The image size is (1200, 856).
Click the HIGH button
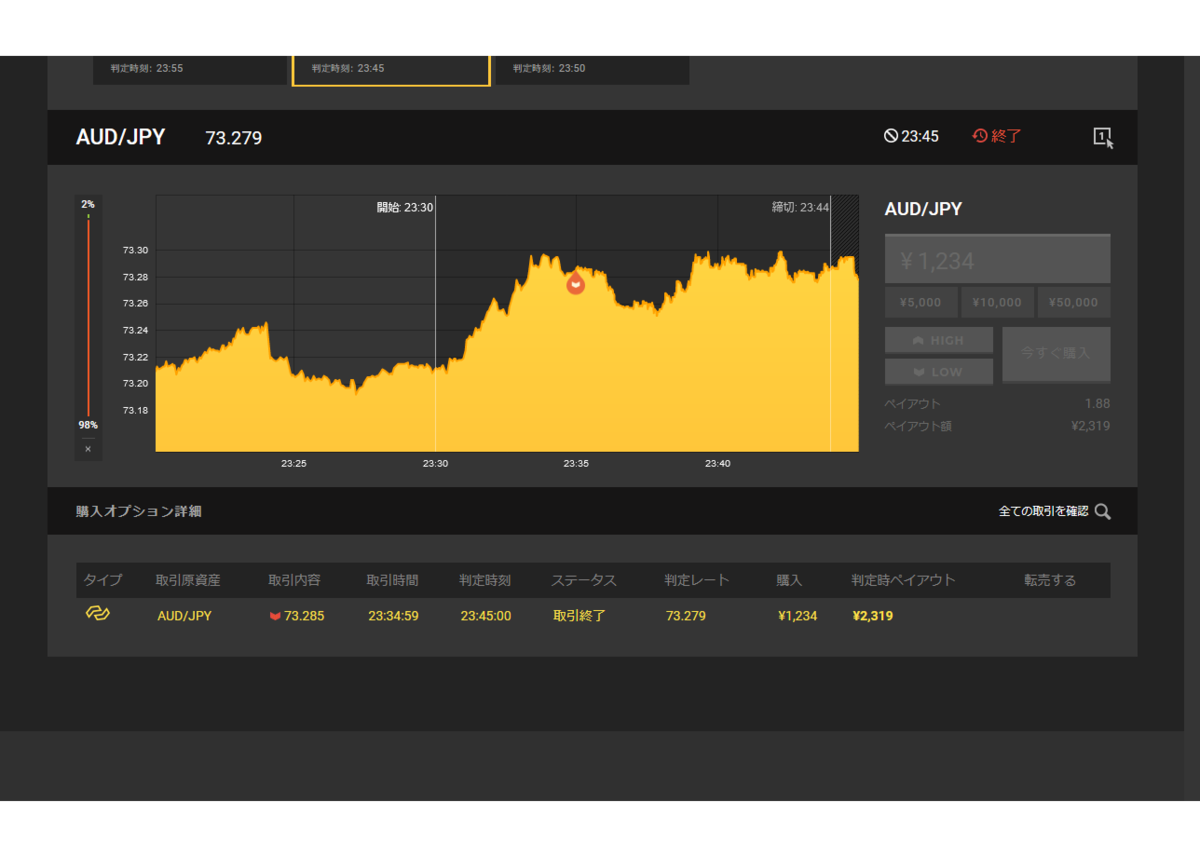[x=939, y=340]
